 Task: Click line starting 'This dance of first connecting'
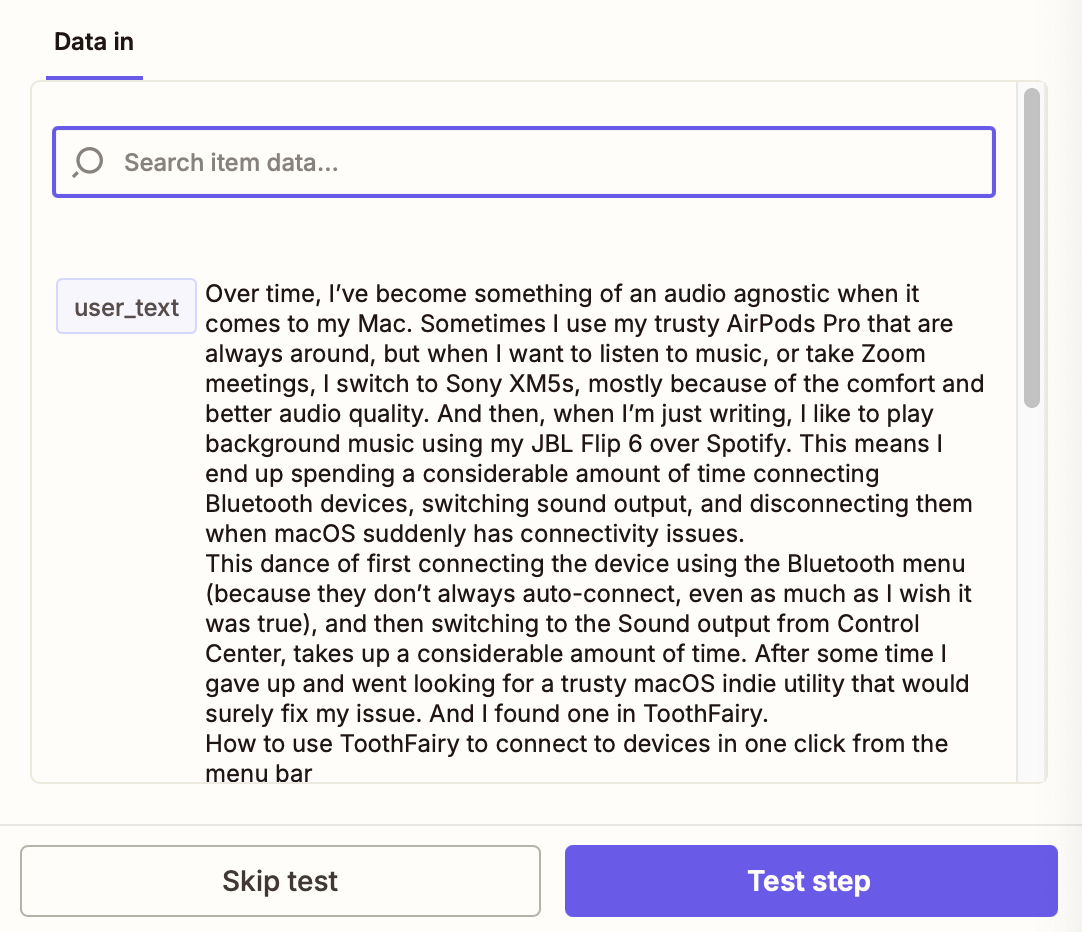click(x=585, y=564)
